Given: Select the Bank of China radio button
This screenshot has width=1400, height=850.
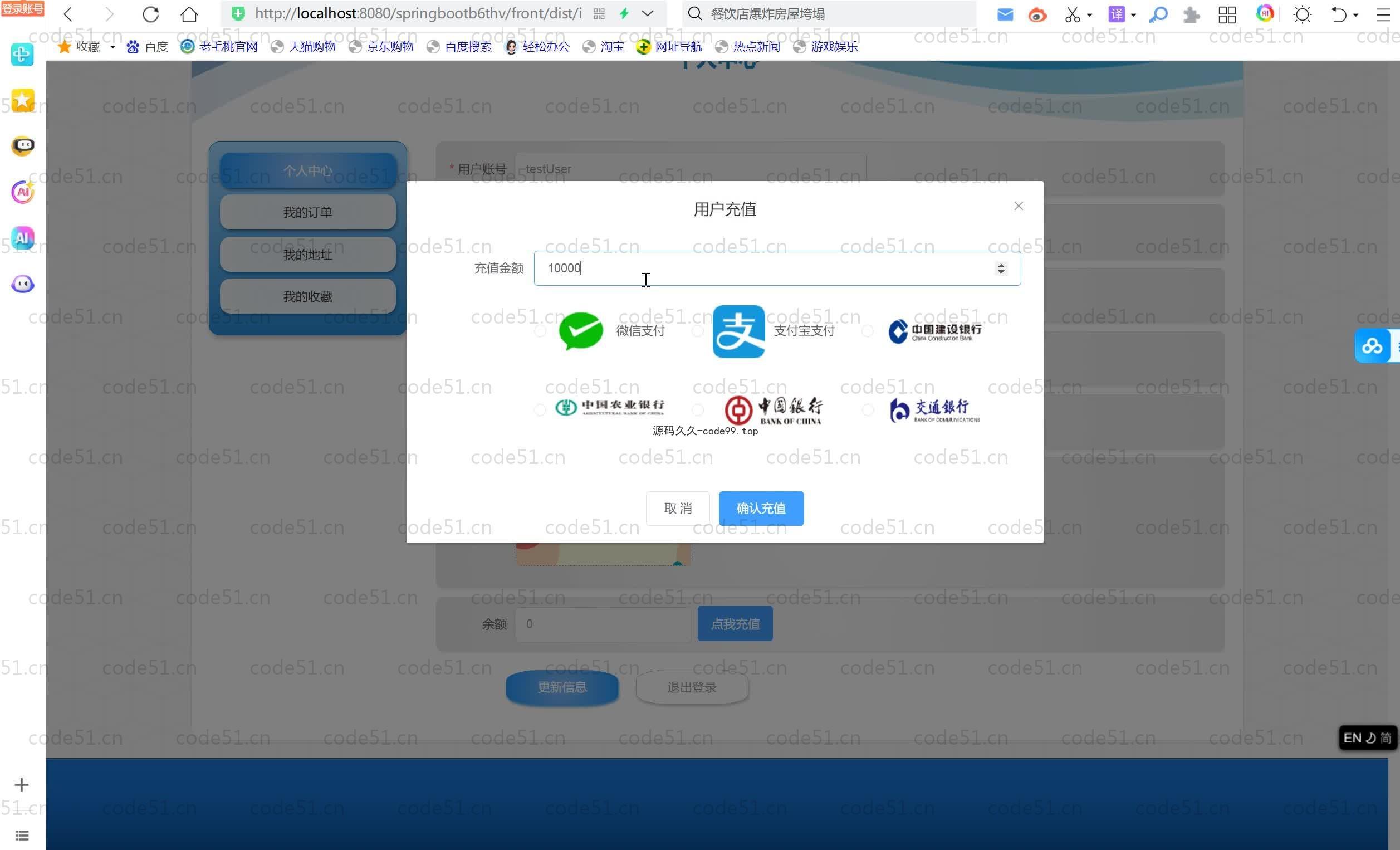Looking at the screenshot, I should click(x=697, y=409).
